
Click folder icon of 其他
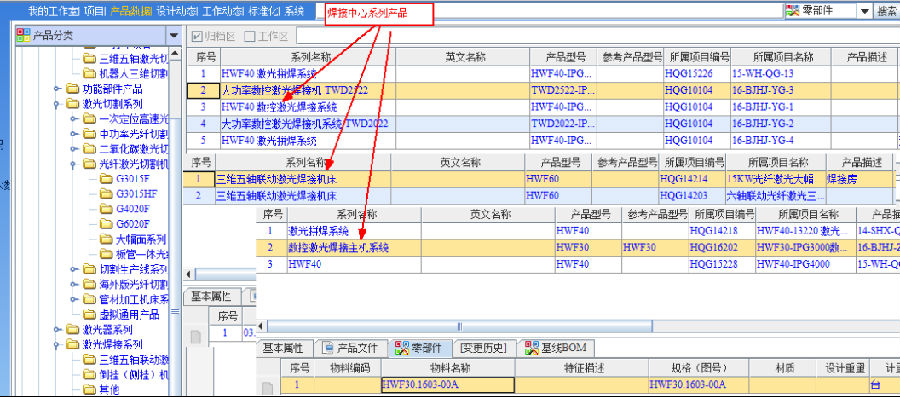(89, 390)
